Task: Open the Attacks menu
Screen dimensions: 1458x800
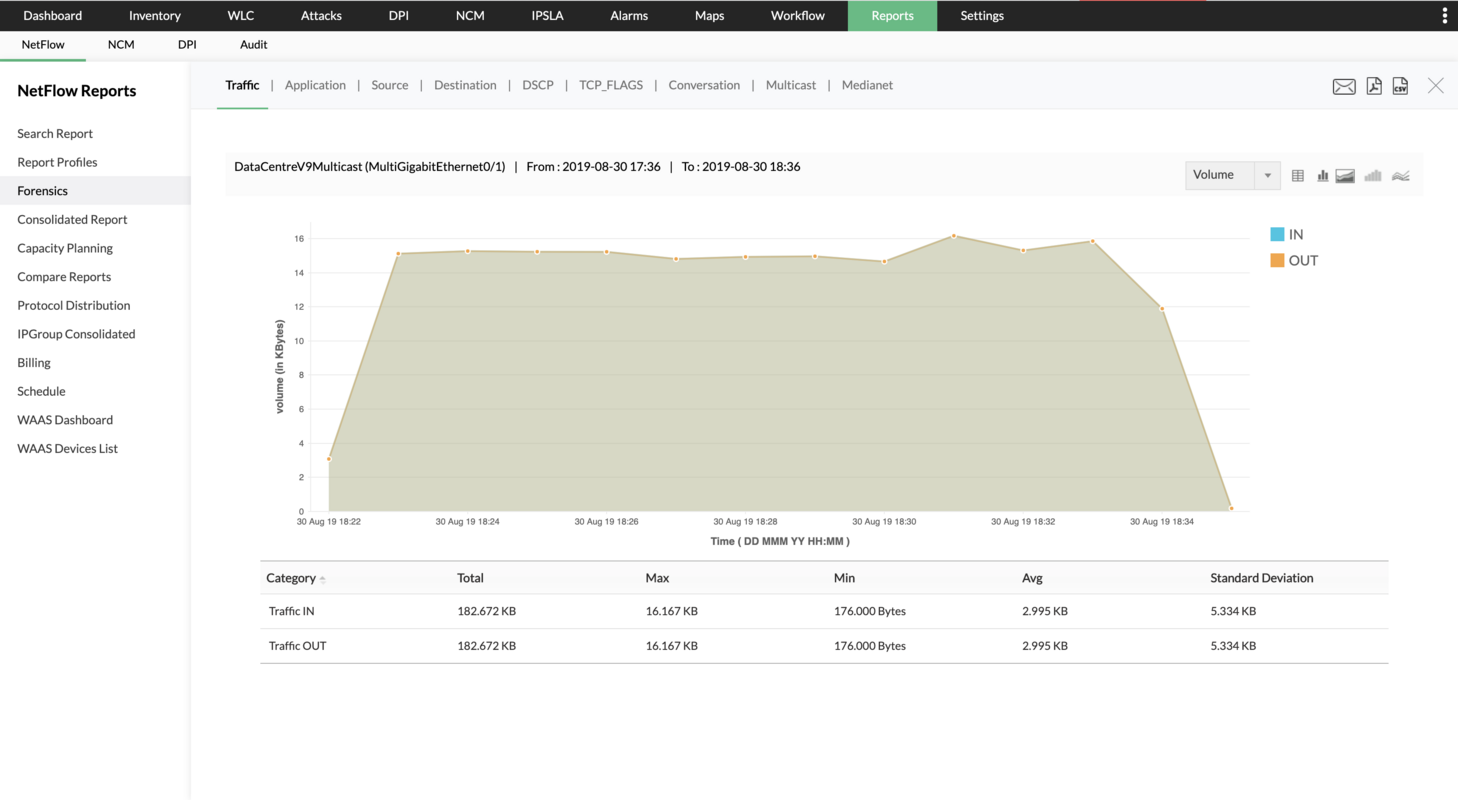Action: click(321, 16)
